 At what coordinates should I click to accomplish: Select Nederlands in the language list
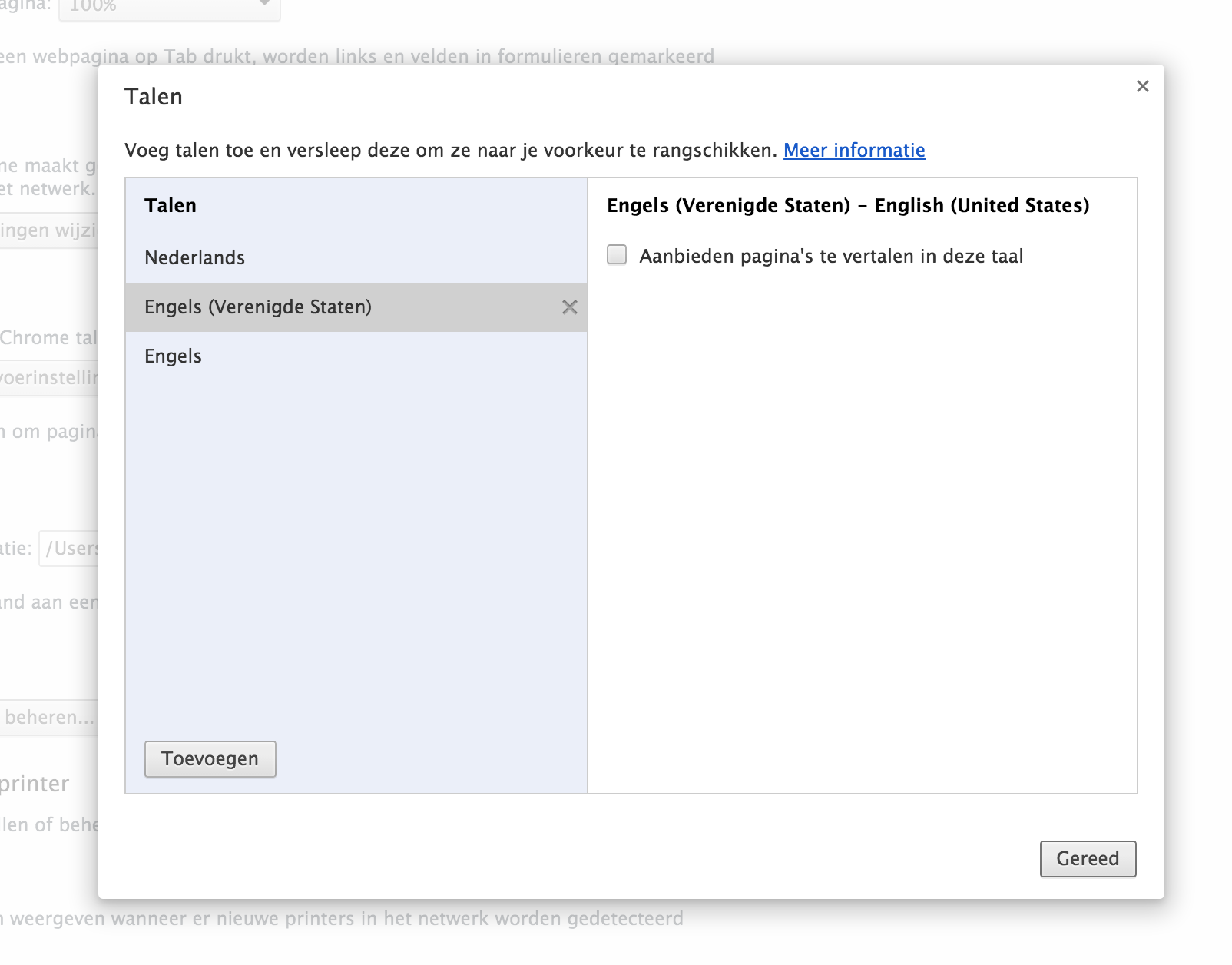[x=356, y=258]
